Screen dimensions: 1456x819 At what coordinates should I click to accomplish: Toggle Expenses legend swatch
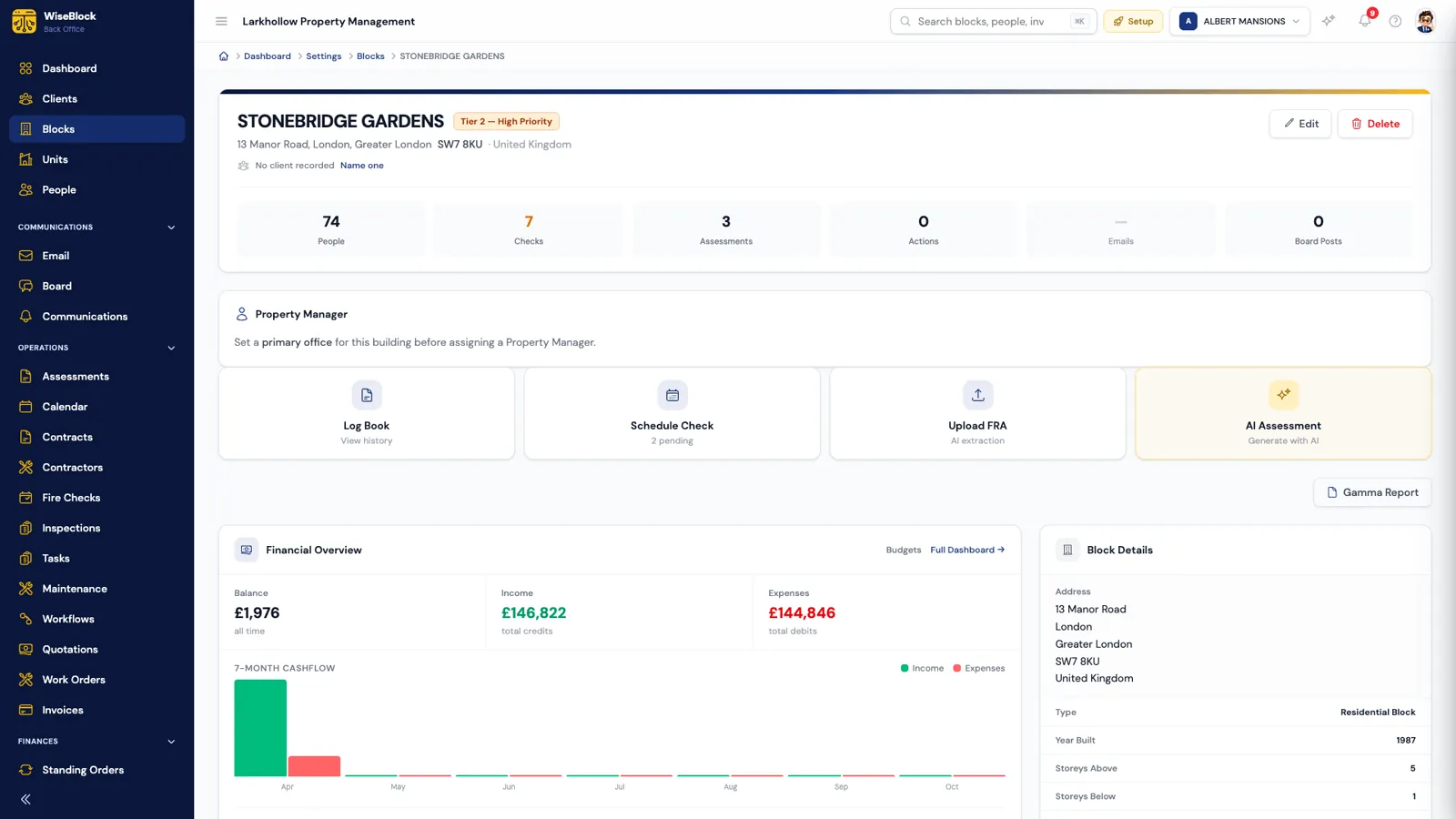tap(957, 668)
